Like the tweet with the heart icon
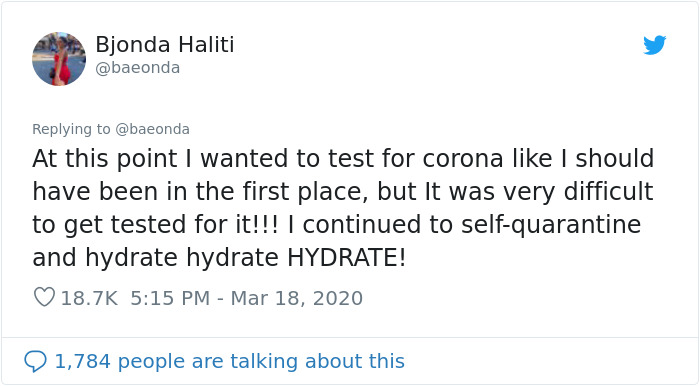 click(45, 297)
